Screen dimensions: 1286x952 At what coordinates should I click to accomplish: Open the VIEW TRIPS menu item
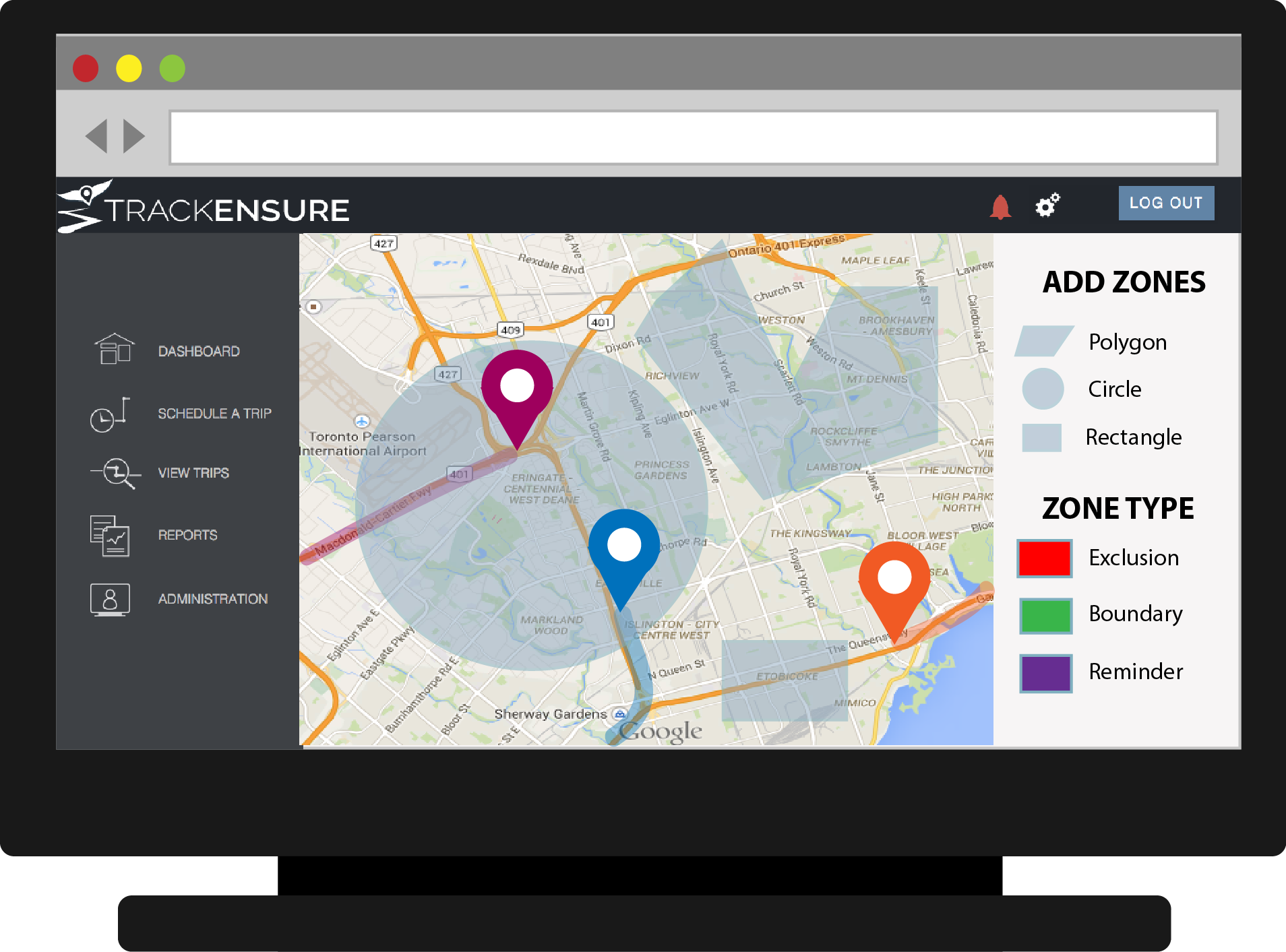[x=193, y=473]
